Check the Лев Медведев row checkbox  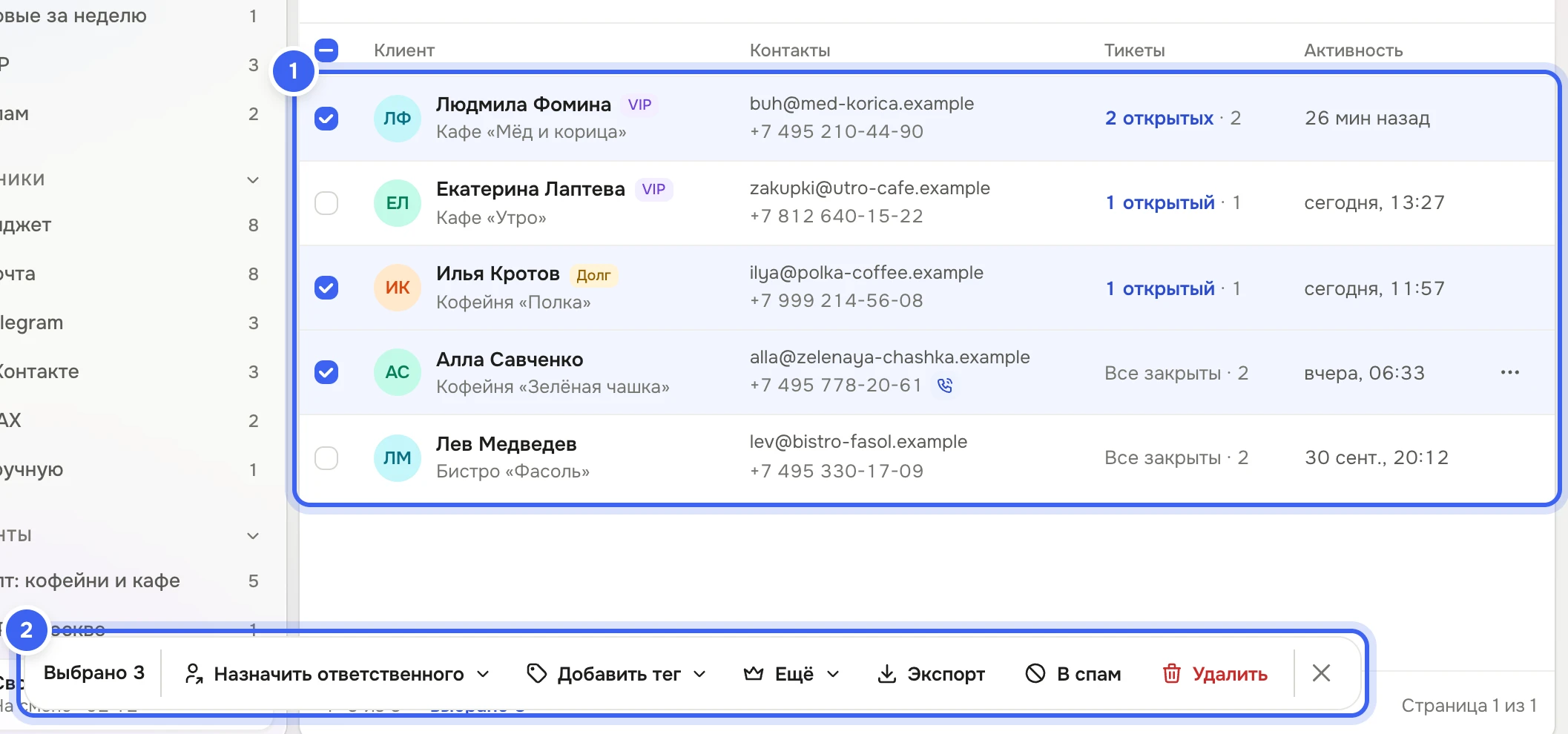(x=326, y=457)
